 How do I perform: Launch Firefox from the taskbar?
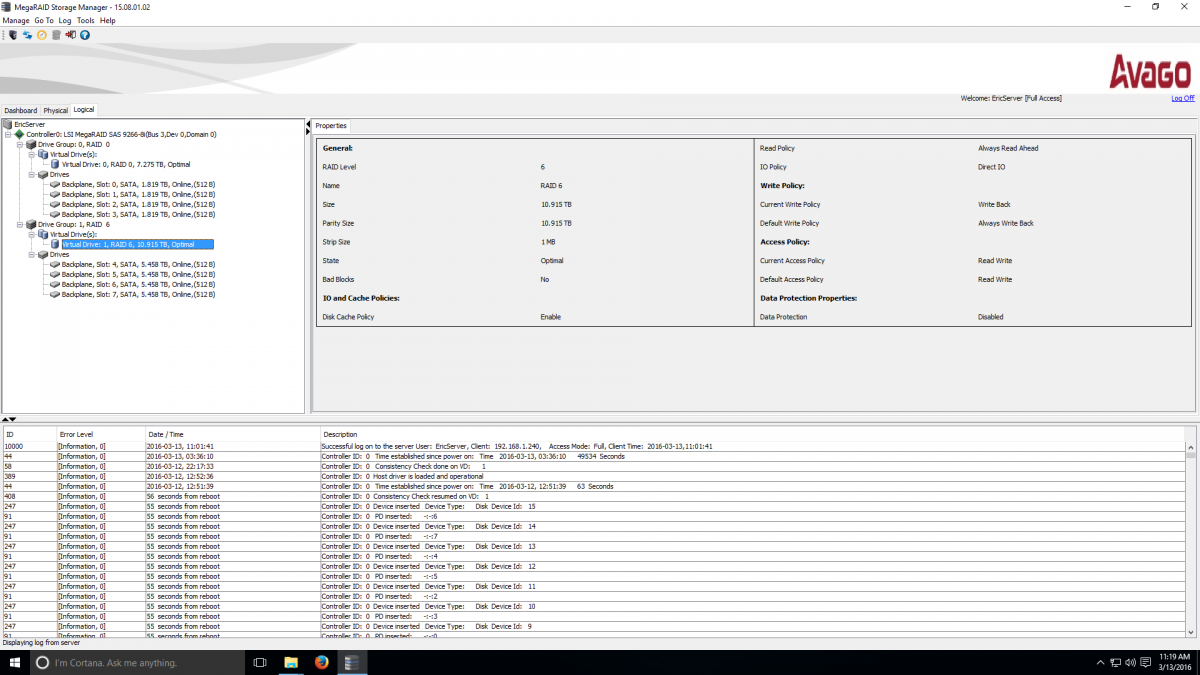(x=321, y=662)
